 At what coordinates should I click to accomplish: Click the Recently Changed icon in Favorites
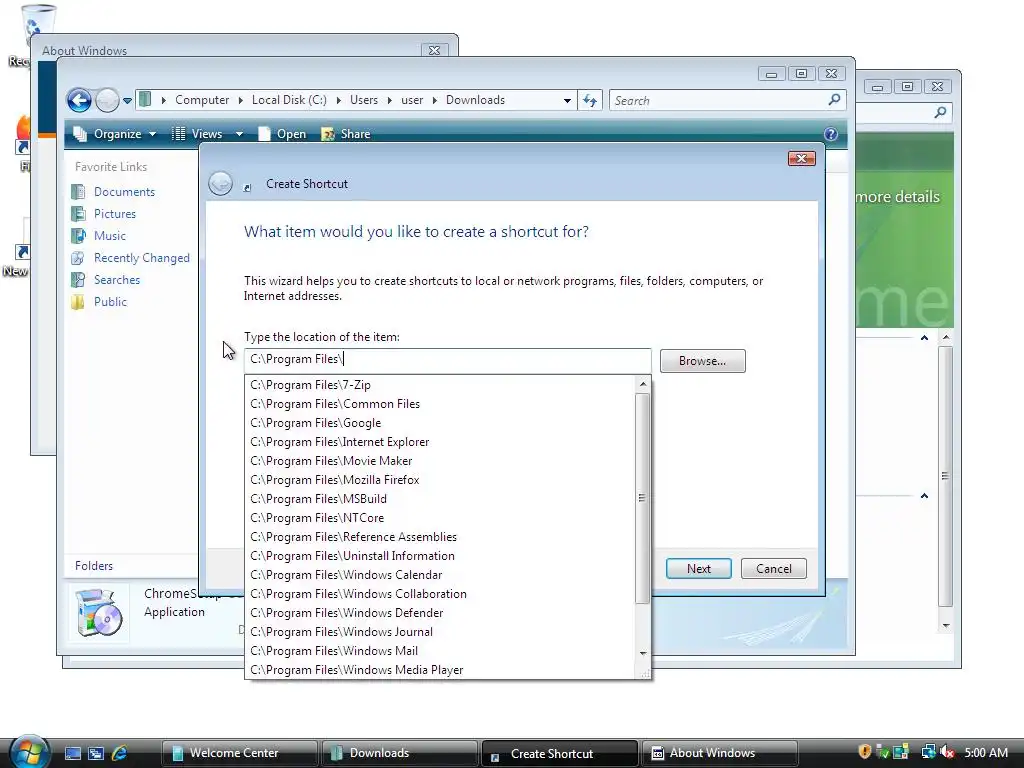pyautogui.click(x=78, y=258)
